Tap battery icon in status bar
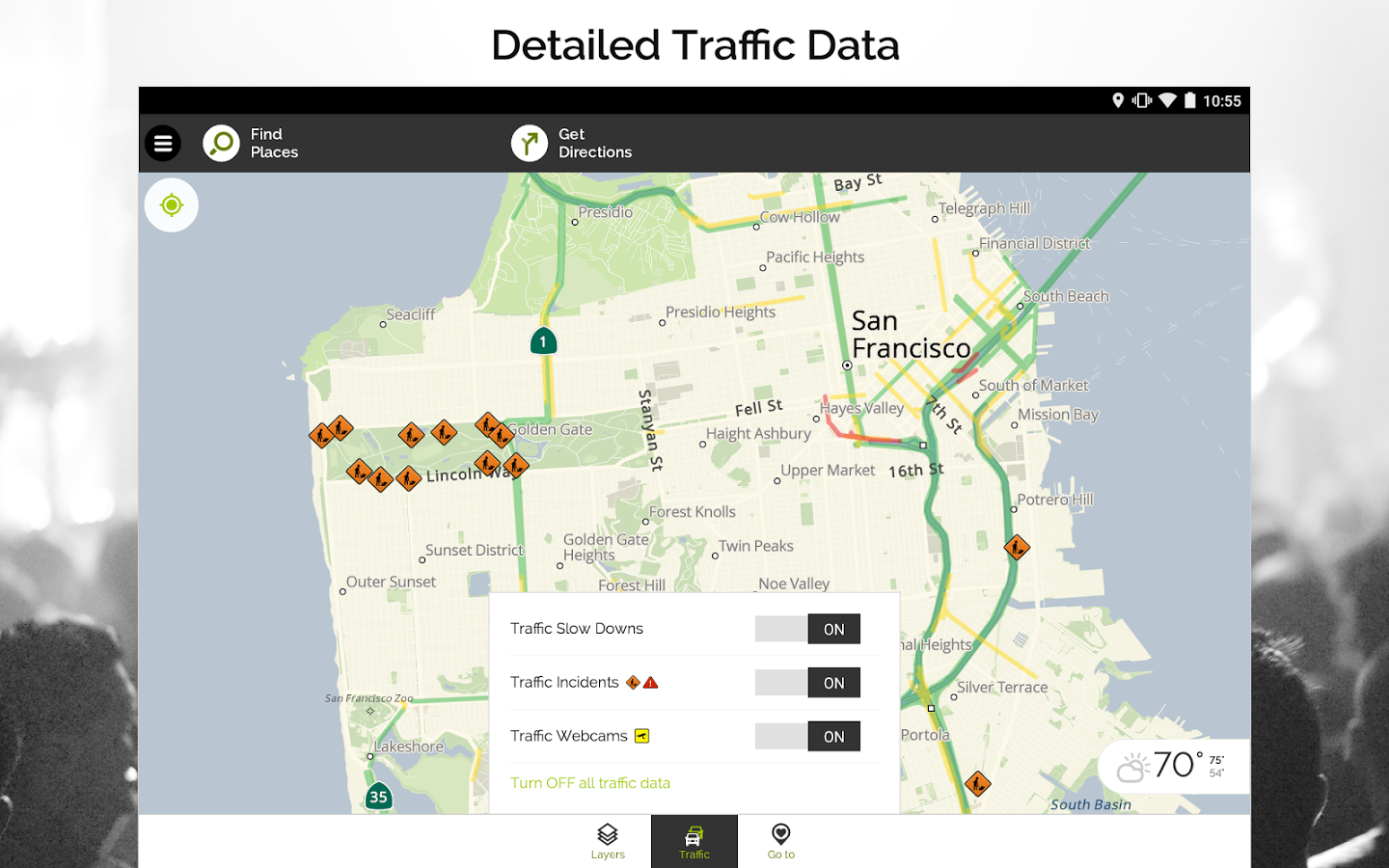Viewport: 1389px width, 868px height. pyautogui.click(x=1190, y=100)
